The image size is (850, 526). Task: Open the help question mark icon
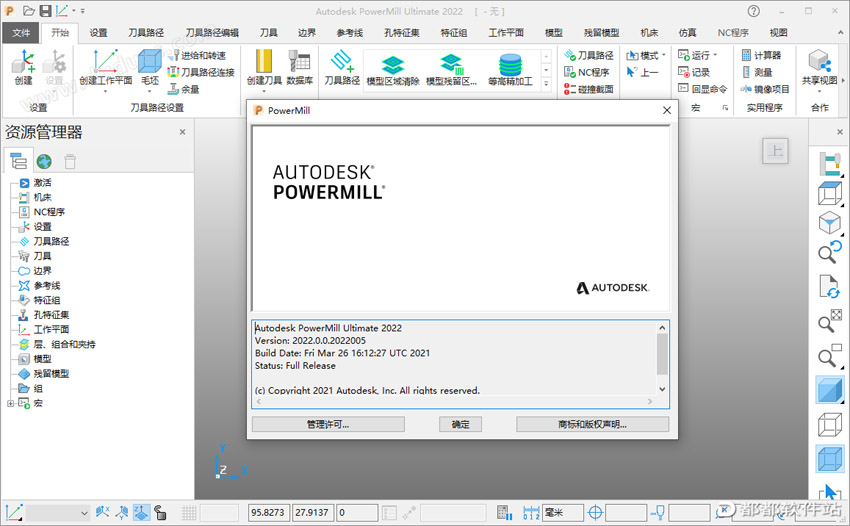(754, 11)
